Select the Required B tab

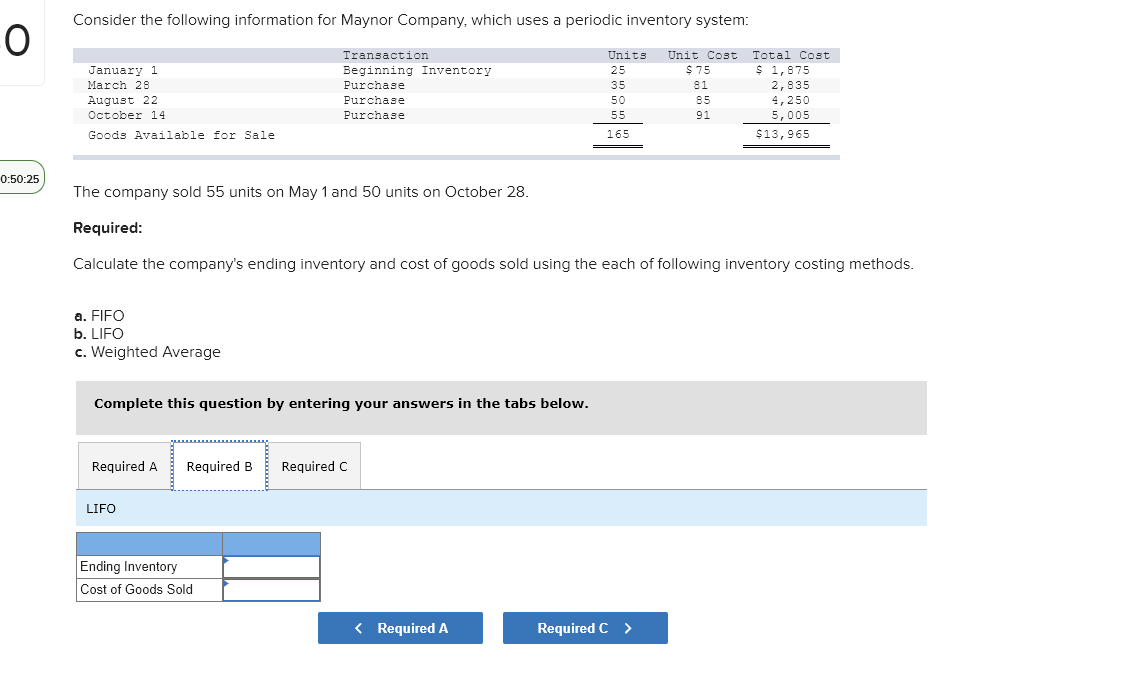coord(219,466)
